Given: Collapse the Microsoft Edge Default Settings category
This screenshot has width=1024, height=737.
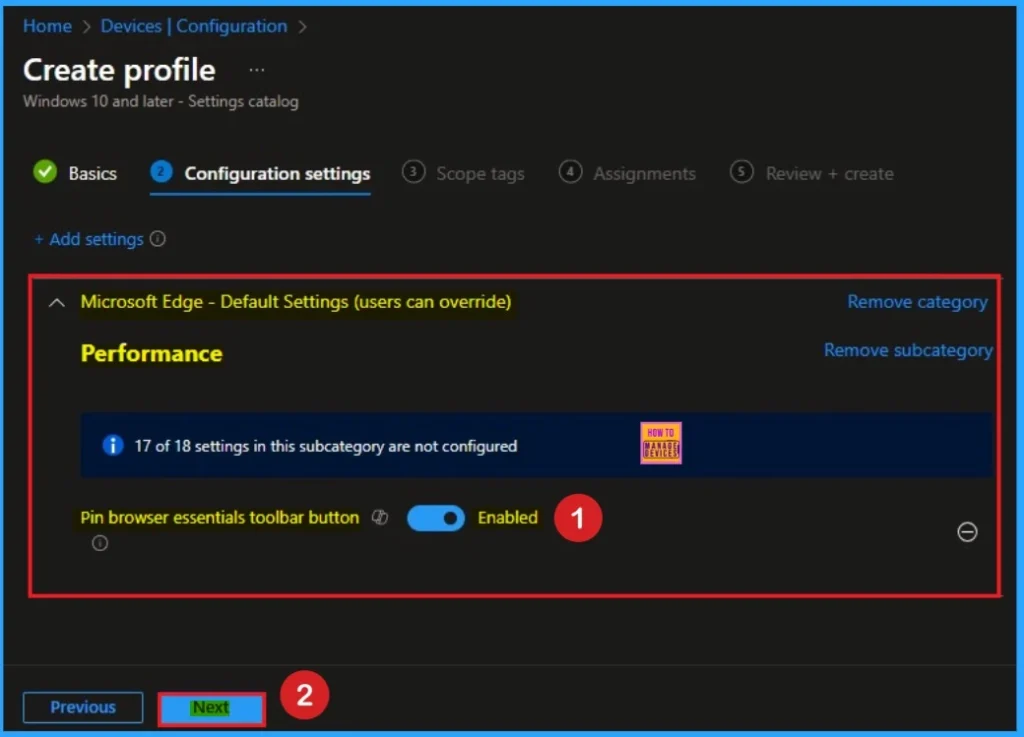Looking at the screenshot, I should pyautogui.click(x=57, y=302).
